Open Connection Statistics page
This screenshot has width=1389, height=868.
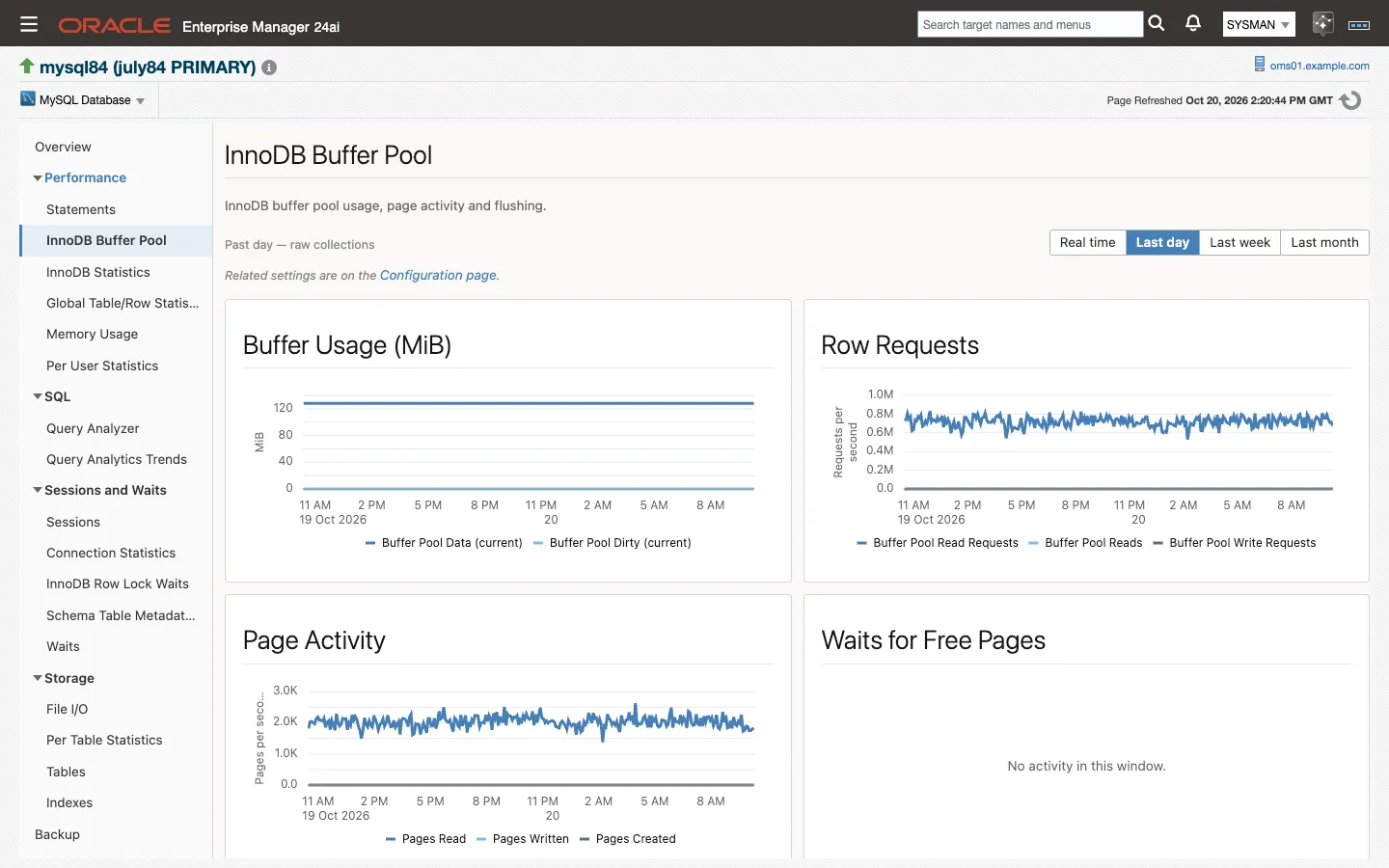pos(111,553)
